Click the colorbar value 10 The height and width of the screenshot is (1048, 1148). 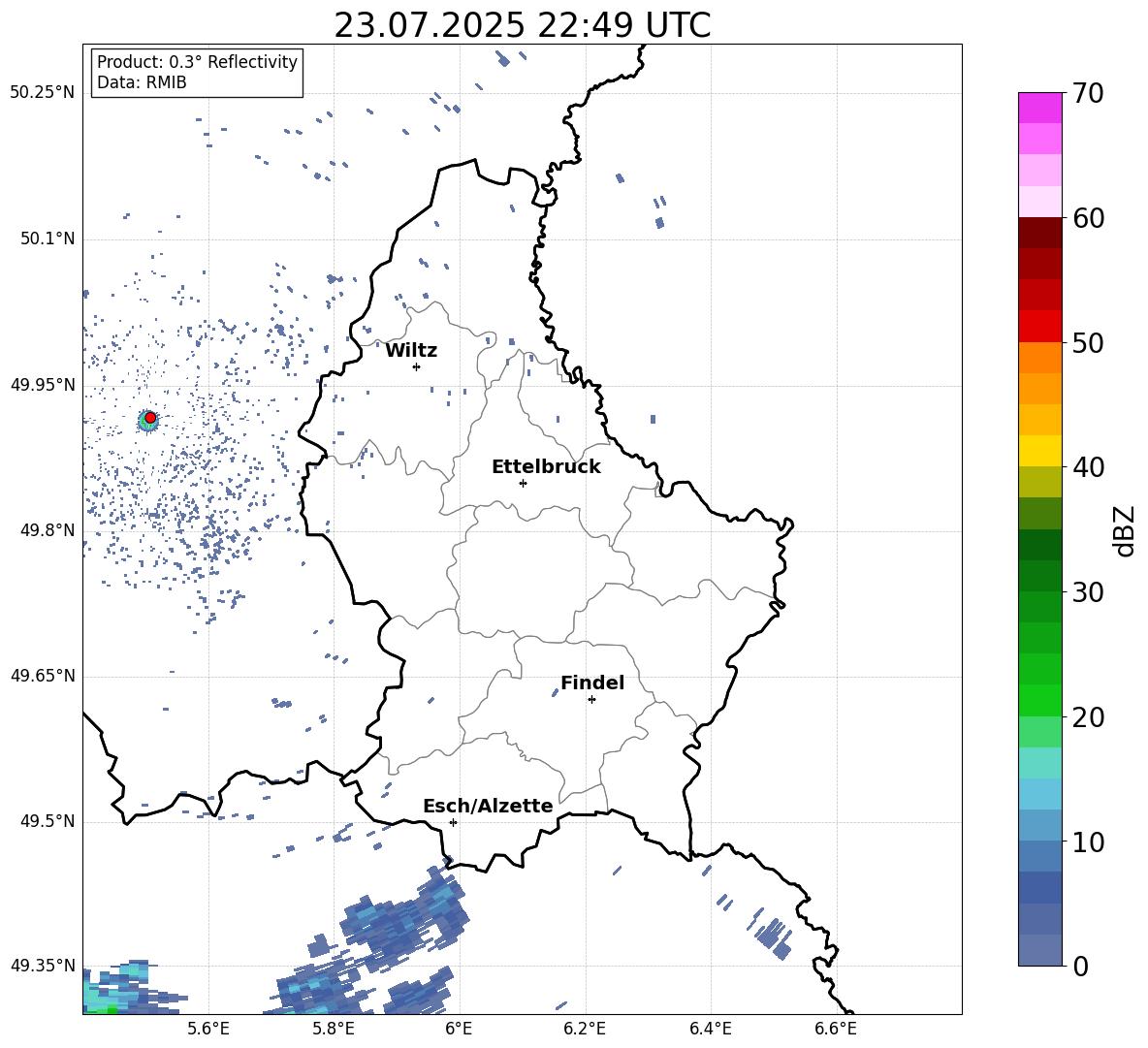pyautogui.click(x=1089, y=842)
